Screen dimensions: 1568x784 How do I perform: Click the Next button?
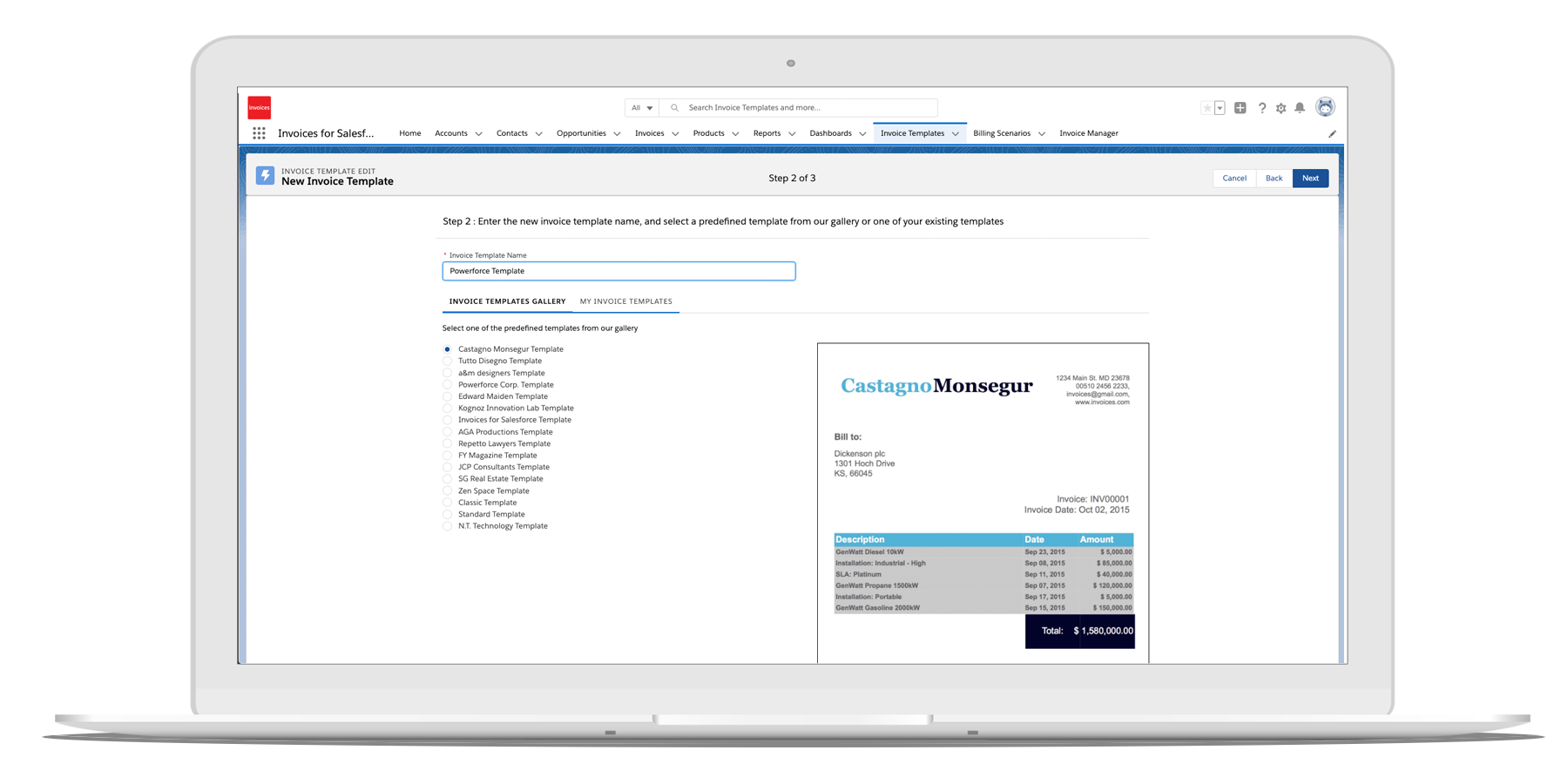tap(1310, 178)
